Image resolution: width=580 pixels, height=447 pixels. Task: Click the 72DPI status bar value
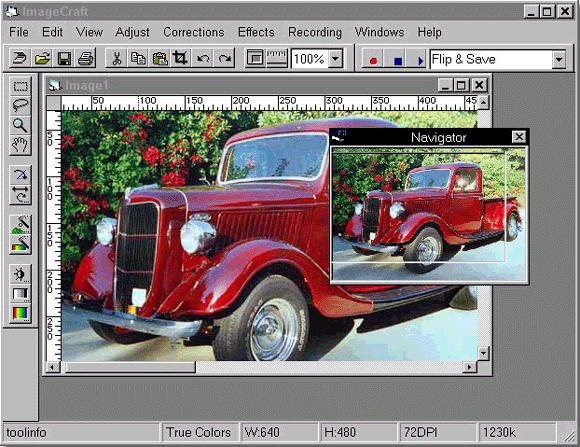pyautogui.click(x=438, y=432)
